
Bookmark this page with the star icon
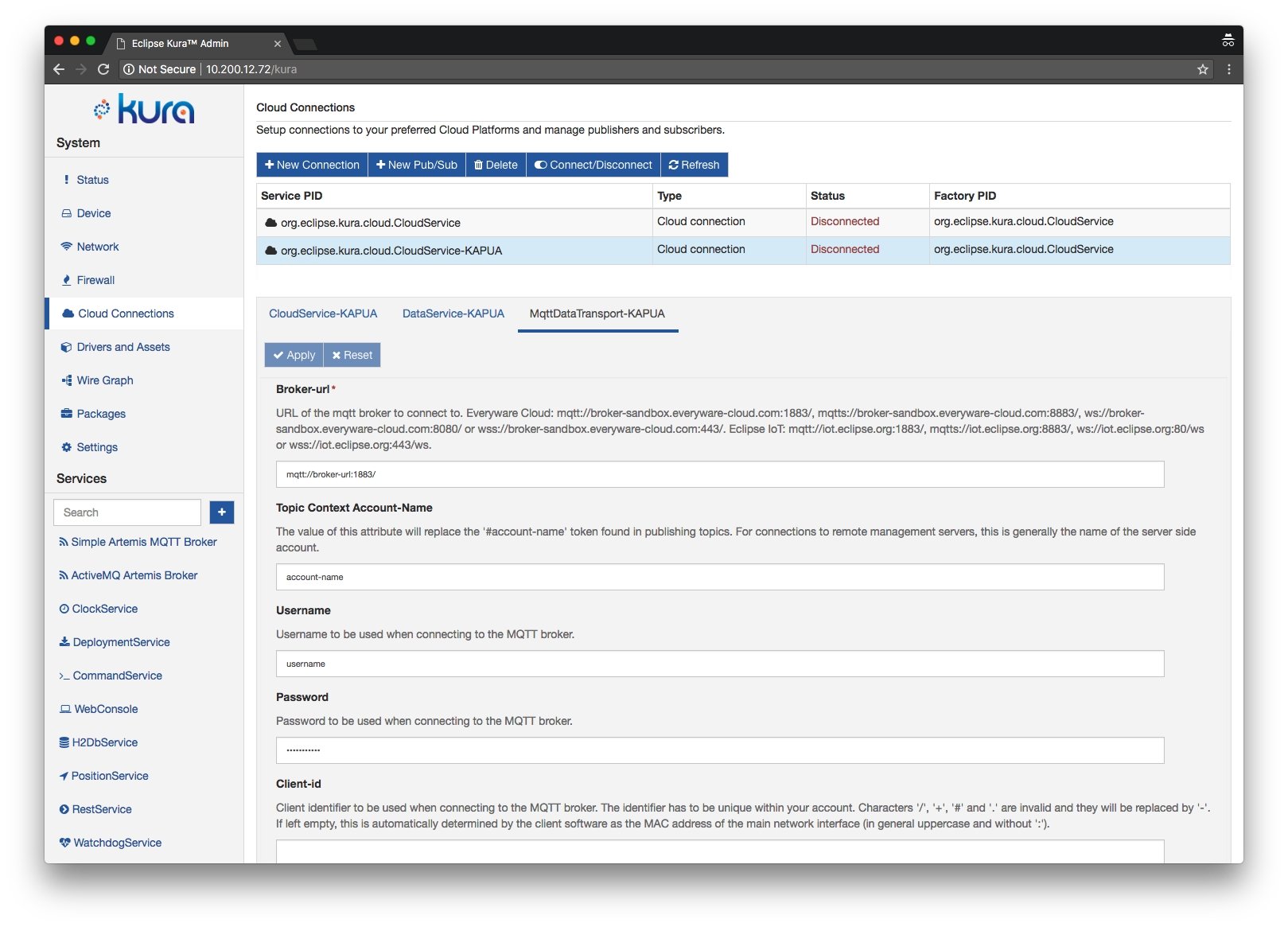(x=1203, y=69)
